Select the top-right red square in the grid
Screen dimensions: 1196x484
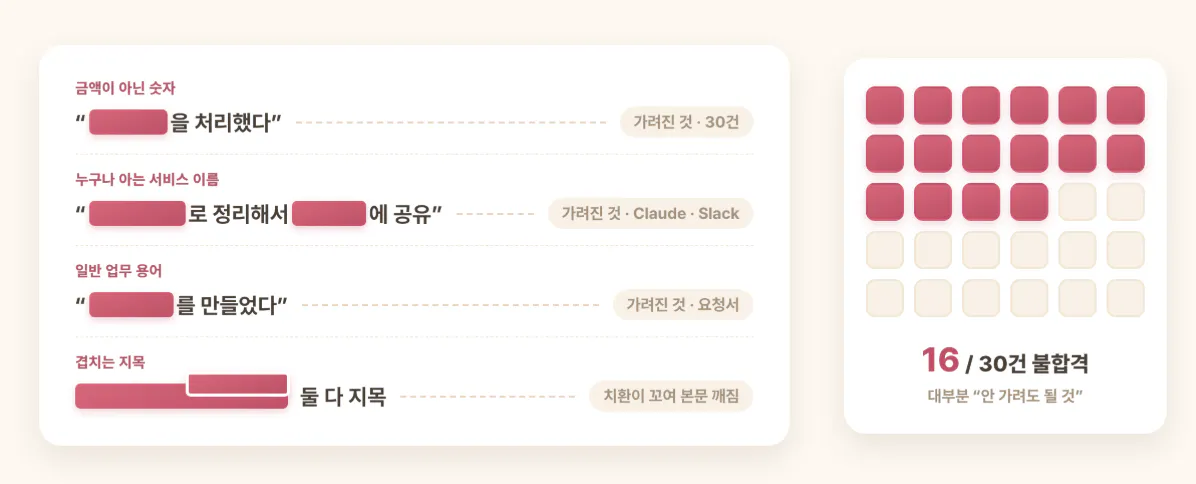coord(1126,105)
